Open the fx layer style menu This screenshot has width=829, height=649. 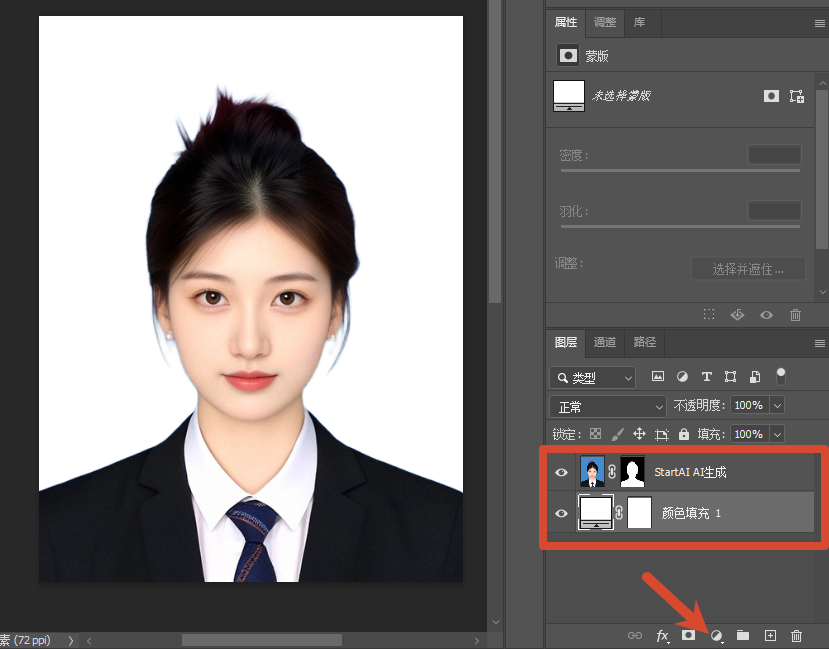(x=662, y=636)
